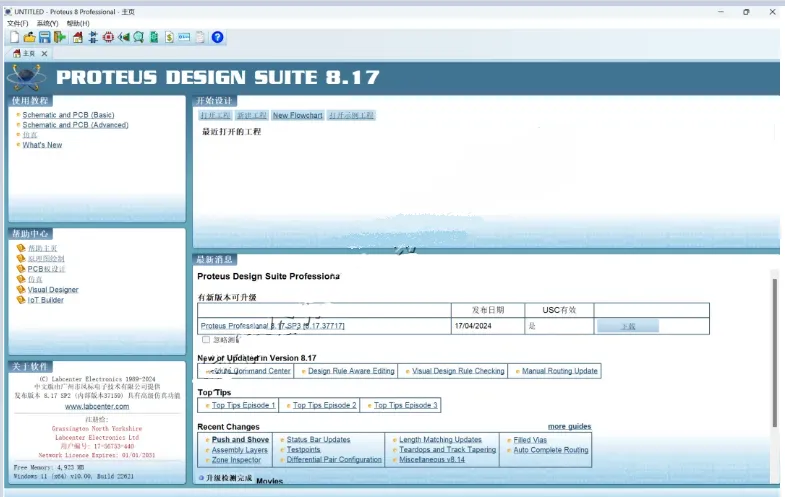This screenshot has height=497, width=785.
Task: Open PCB Layout red chip icon
Action: click(108, 37)
